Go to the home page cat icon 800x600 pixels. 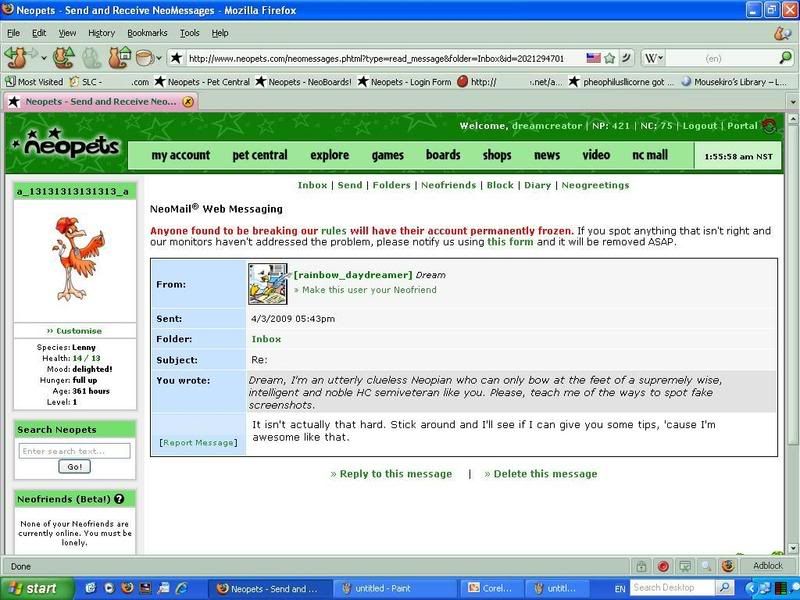pos(120,58)
